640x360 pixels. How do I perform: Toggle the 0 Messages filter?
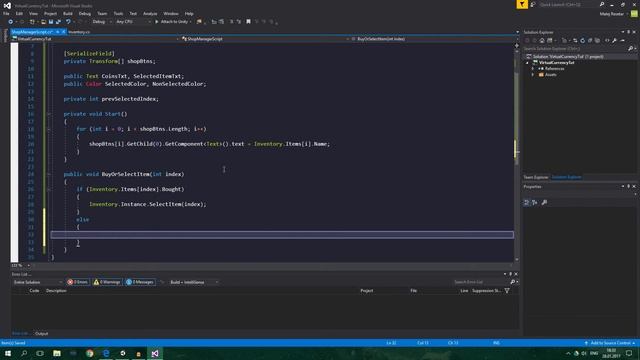tap(140, 282)
